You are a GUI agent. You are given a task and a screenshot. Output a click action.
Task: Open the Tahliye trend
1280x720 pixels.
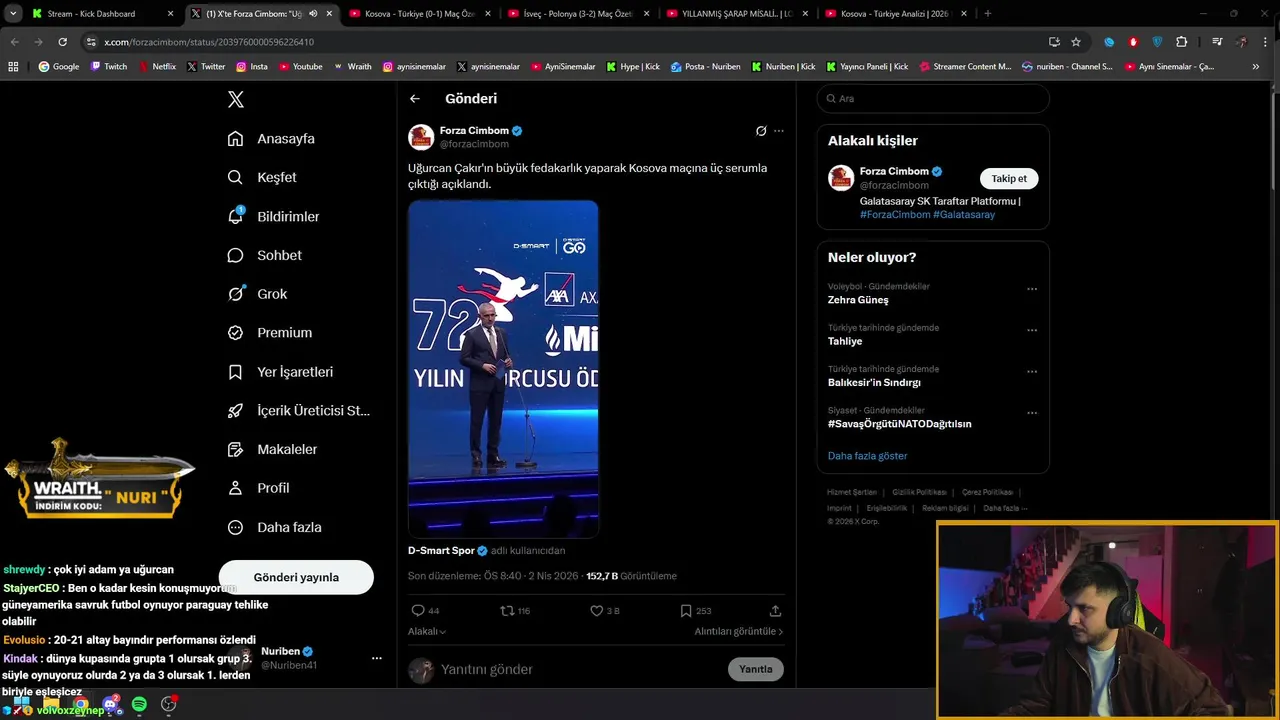(845, 341)
